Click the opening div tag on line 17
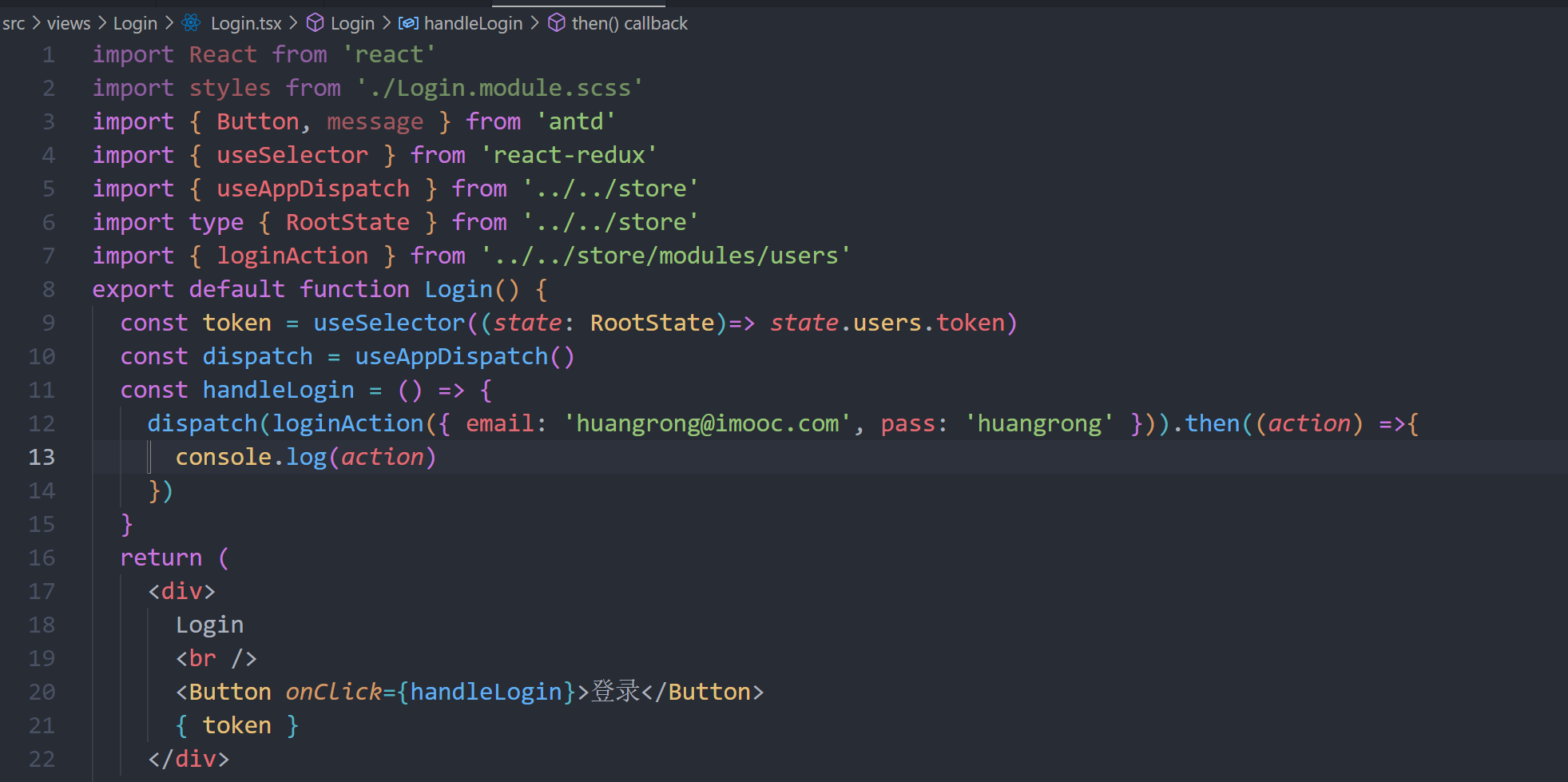The width and height of the screenshot is (1568, 782). click(181, 591)
